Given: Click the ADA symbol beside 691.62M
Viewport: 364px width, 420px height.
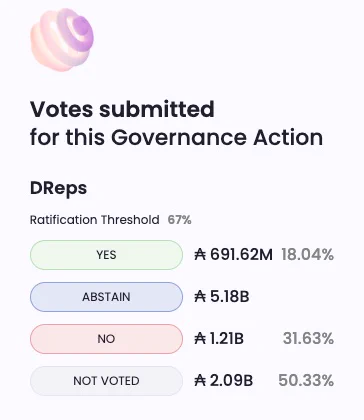Looking at the screenshot, I should (200, 255).
